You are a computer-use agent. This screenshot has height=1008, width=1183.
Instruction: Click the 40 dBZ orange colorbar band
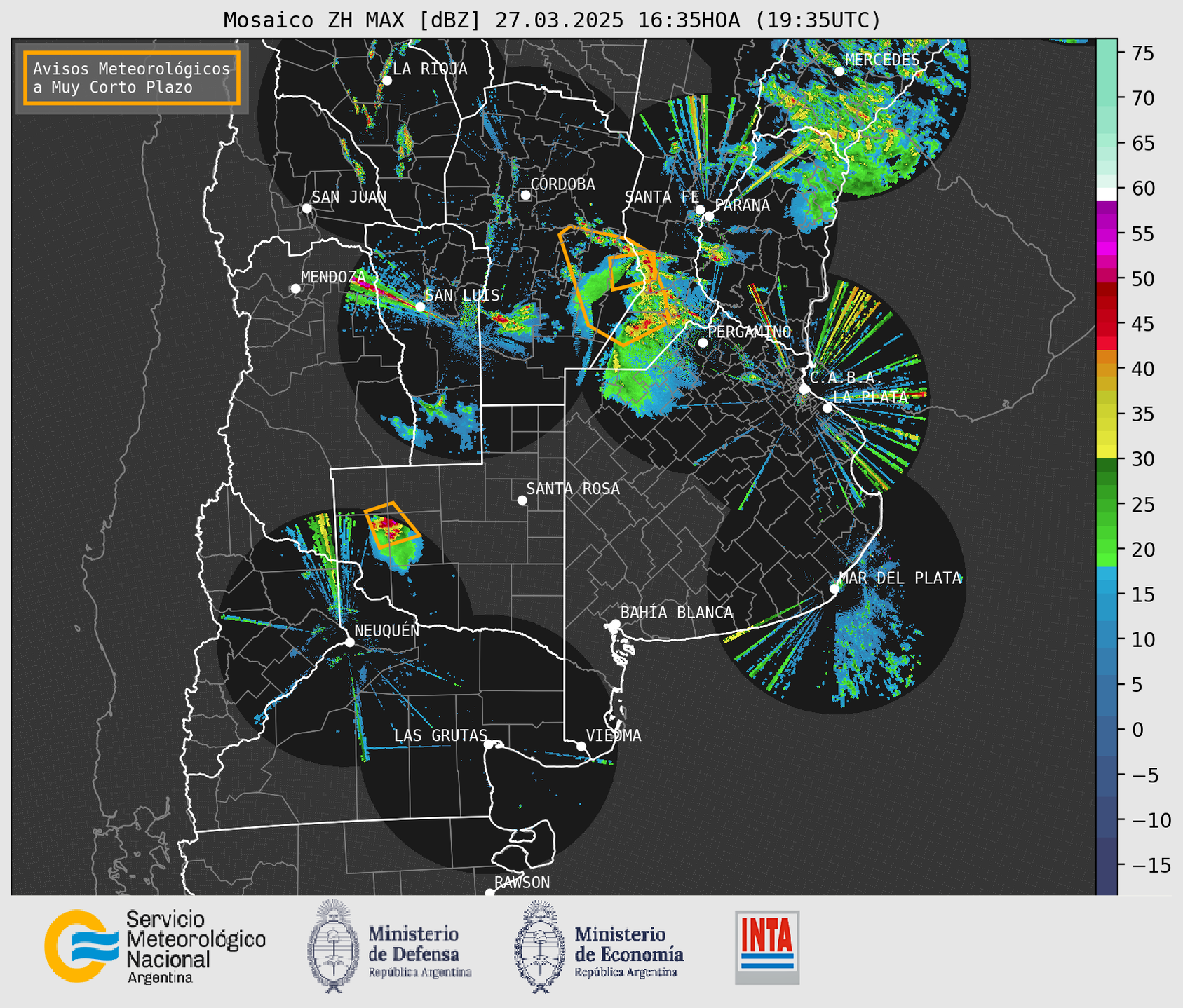(x=1106, y=369)
